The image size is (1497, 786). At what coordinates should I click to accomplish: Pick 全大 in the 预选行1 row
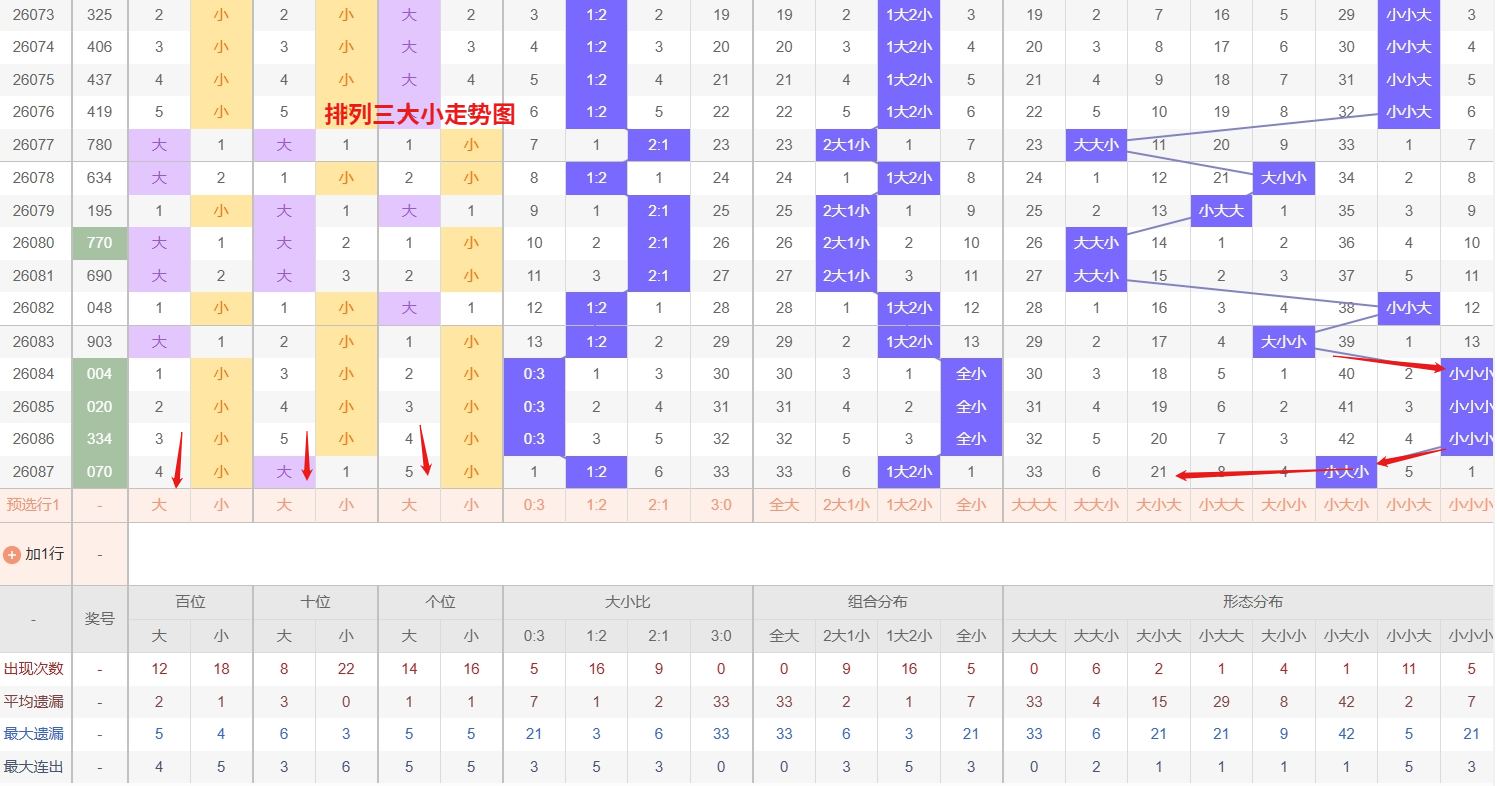[x=784, y=505]
